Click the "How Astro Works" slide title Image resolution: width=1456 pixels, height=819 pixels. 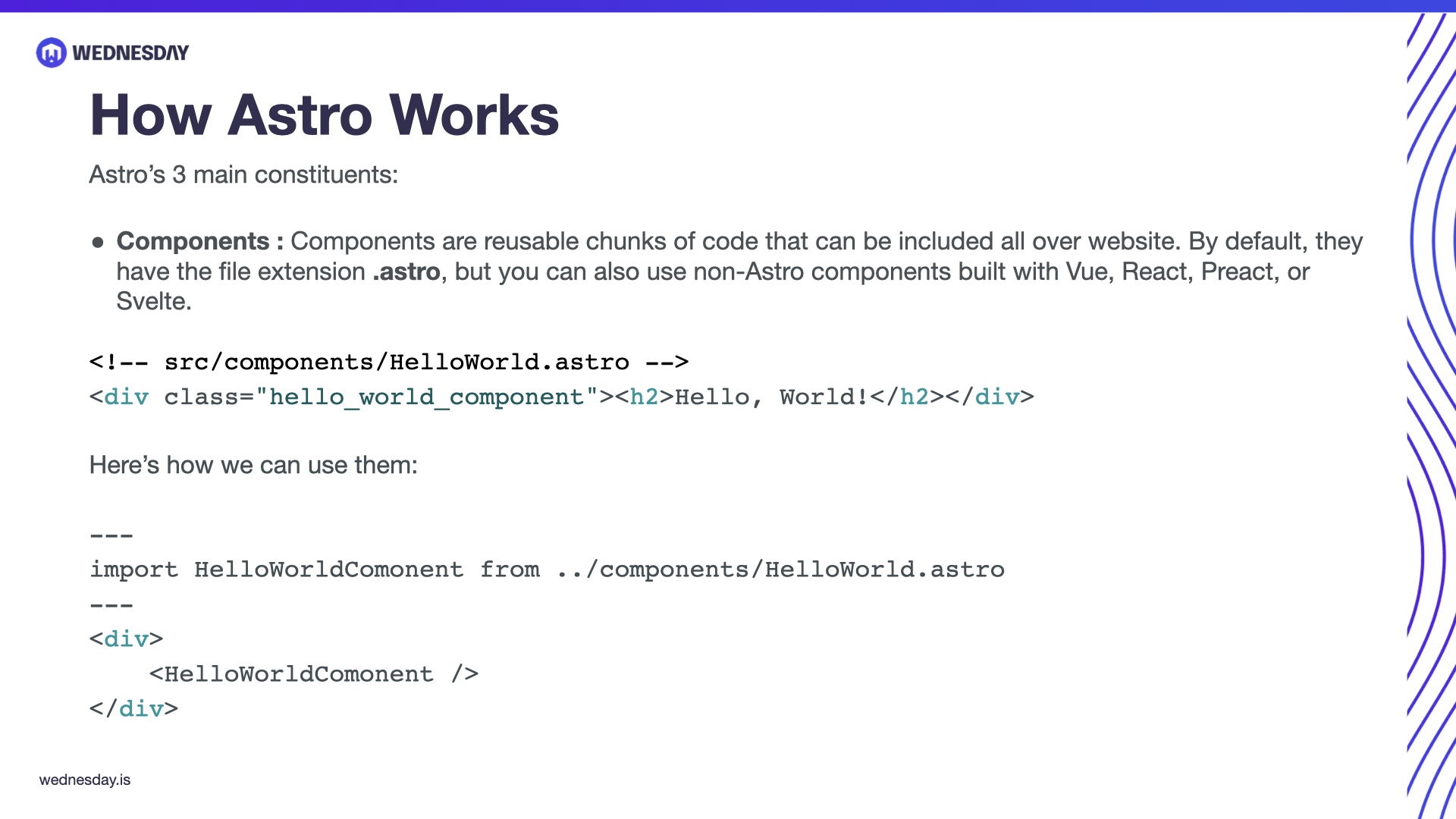point(325,115)
